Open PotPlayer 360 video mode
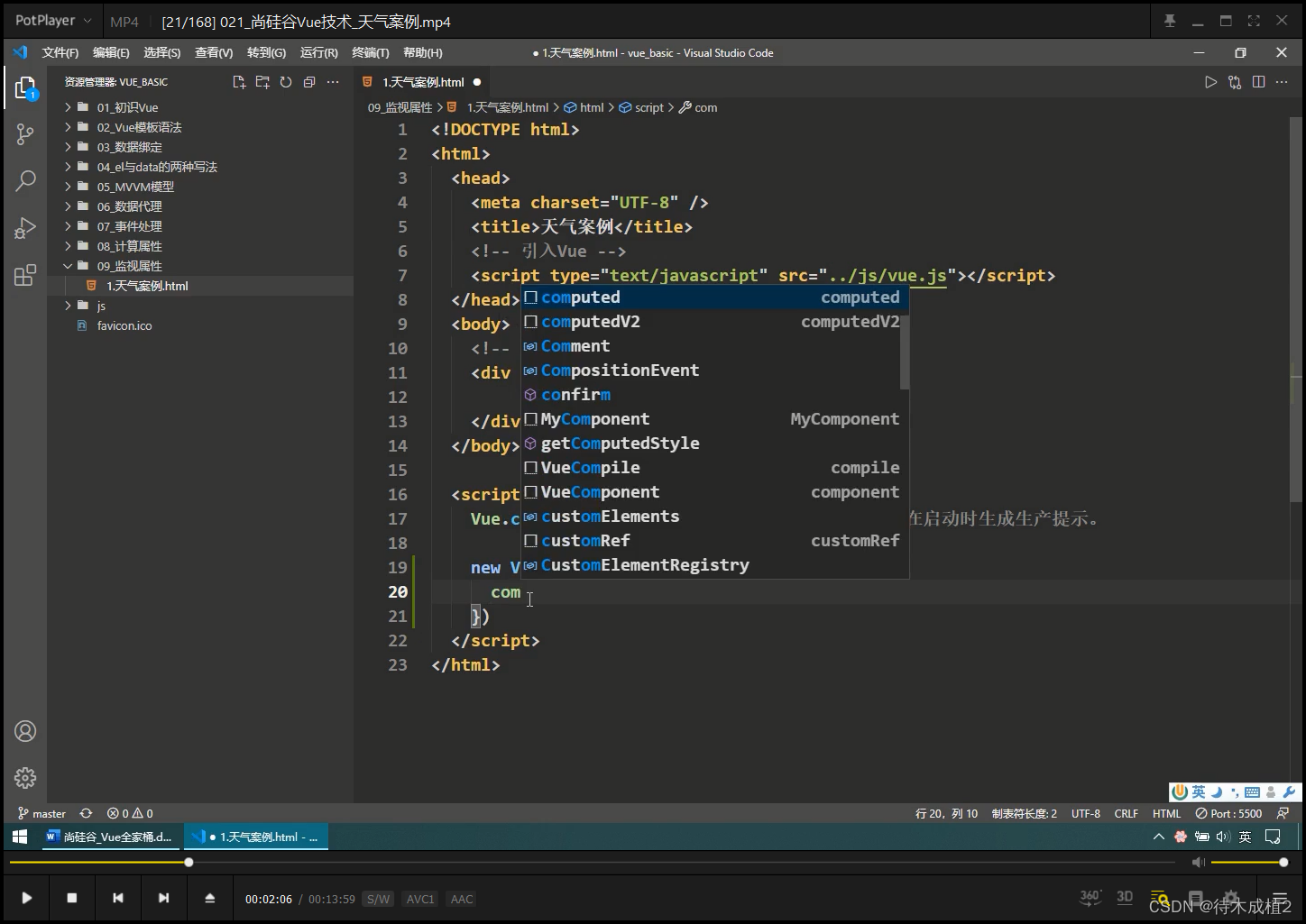1306x924 pixels. (1090, 897)
